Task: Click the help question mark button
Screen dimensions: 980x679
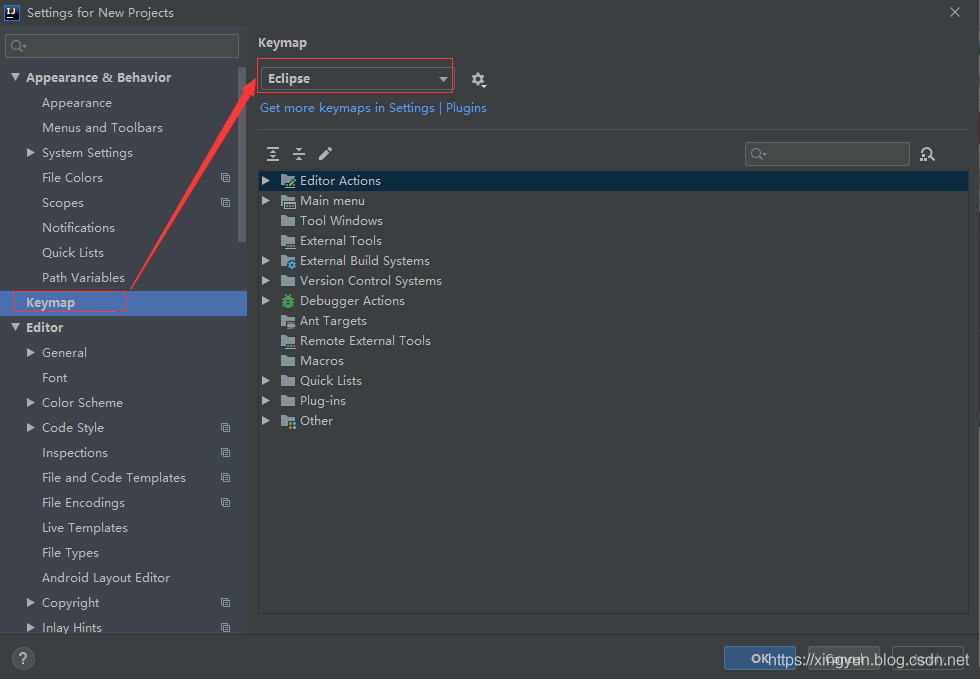Action: click(23, 658)
